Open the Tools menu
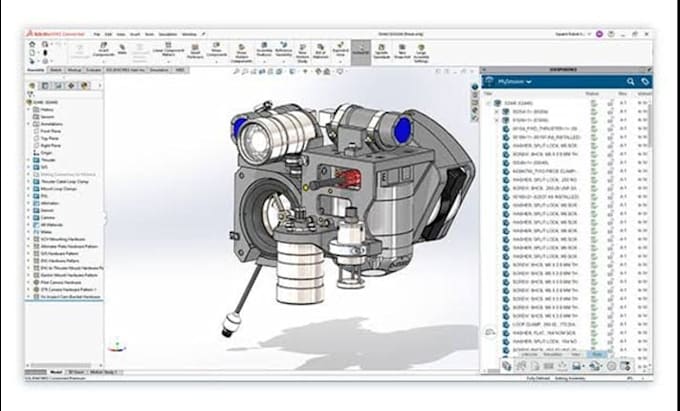The height and width of the screenshot is (411, 680). click(149, 34)
